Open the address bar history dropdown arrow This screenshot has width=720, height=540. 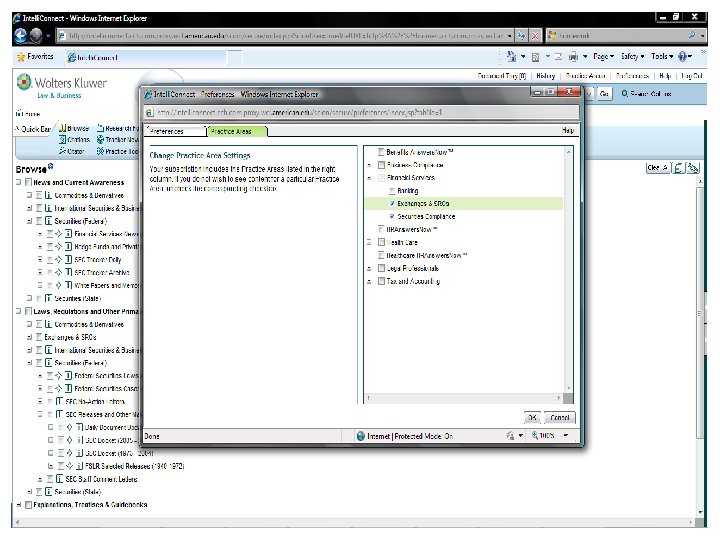pyautogui.click(x=510, y=35)
